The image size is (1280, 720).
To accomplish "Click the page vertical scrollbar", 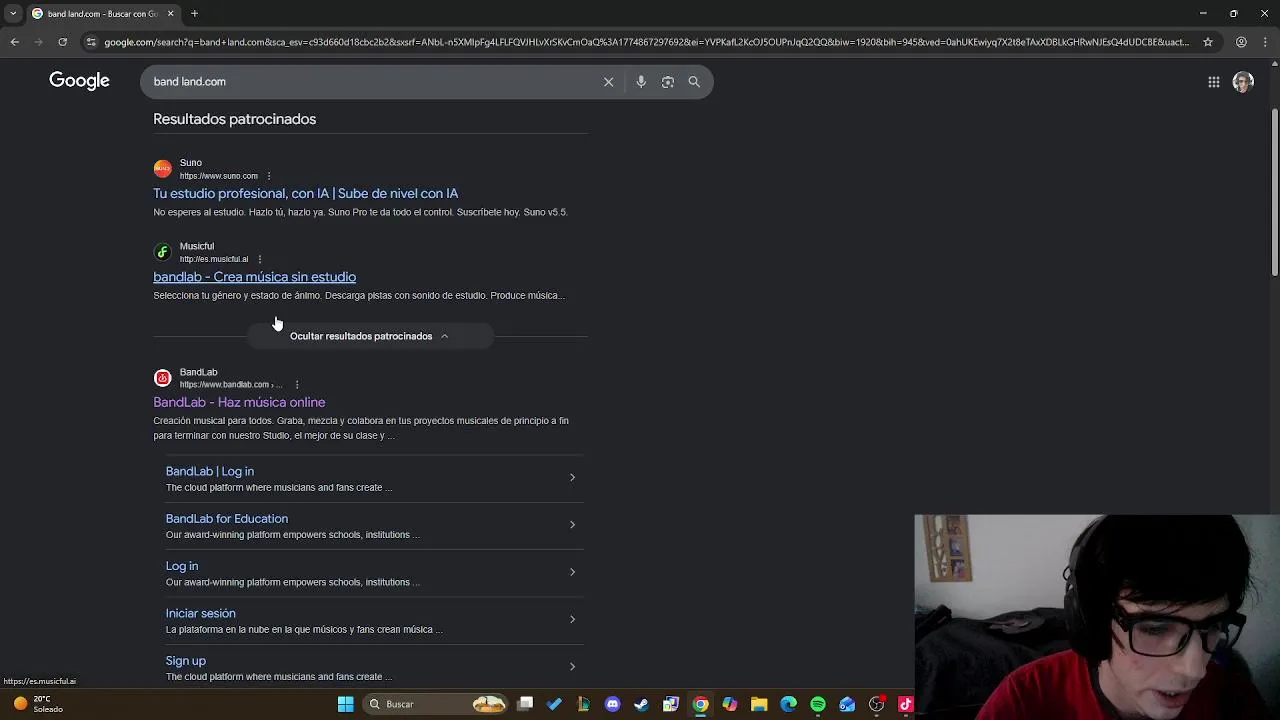I will [x=1274, y=190].
